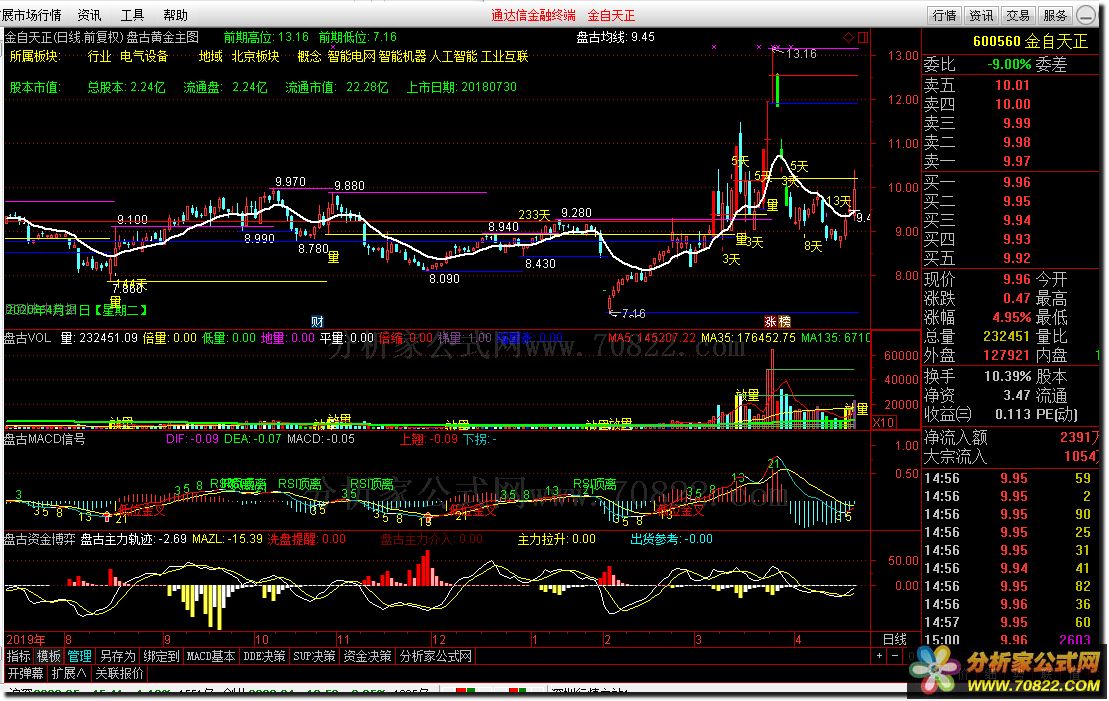Click the 9.970 peak label on the chart
The height and width of the screenshot is (701, 1109).
tap(290, 182)
